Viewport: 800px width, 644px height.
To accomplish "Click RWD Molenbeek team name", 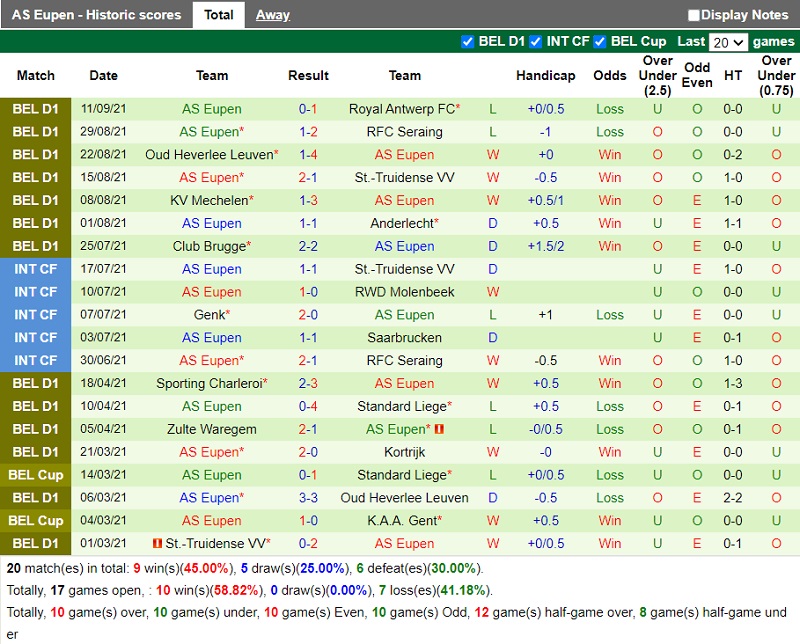I will [x=405, y=292].
